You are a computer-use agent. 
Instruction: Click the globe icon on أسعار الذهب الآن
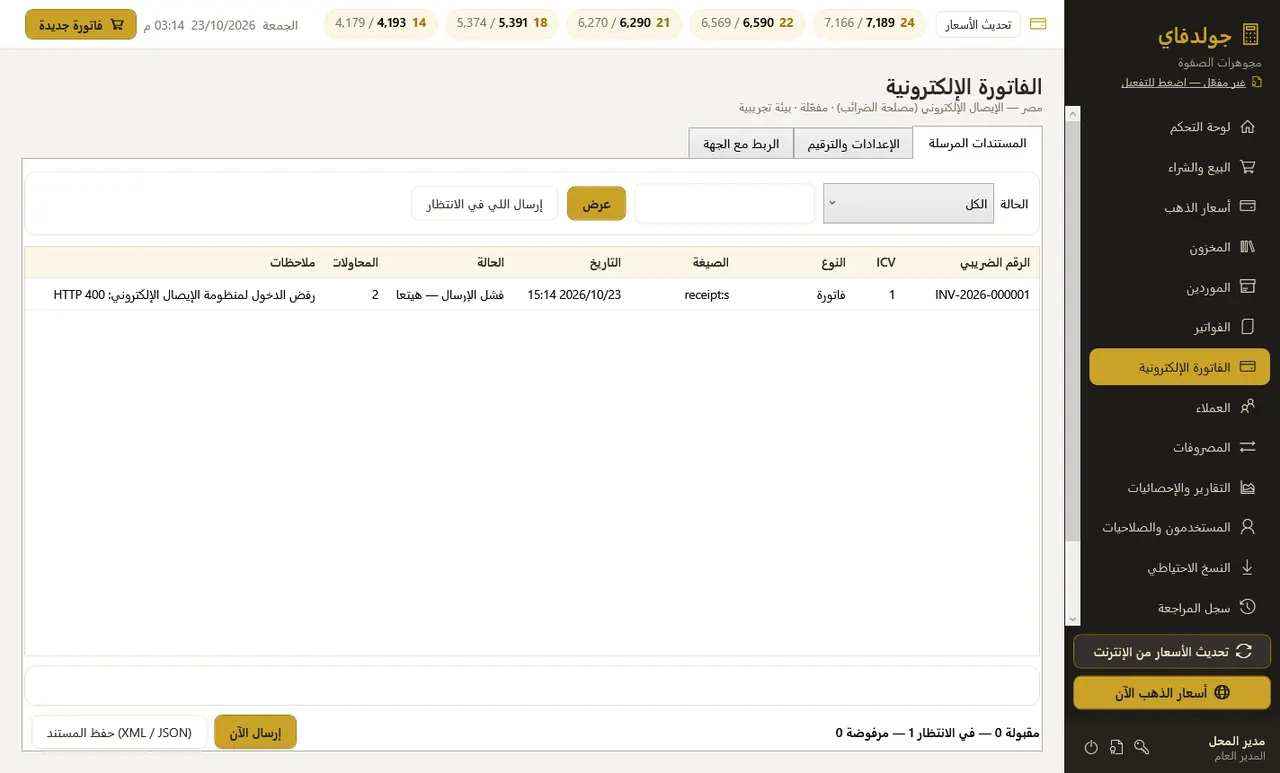pyautogui.click(x=1221, y=692)
